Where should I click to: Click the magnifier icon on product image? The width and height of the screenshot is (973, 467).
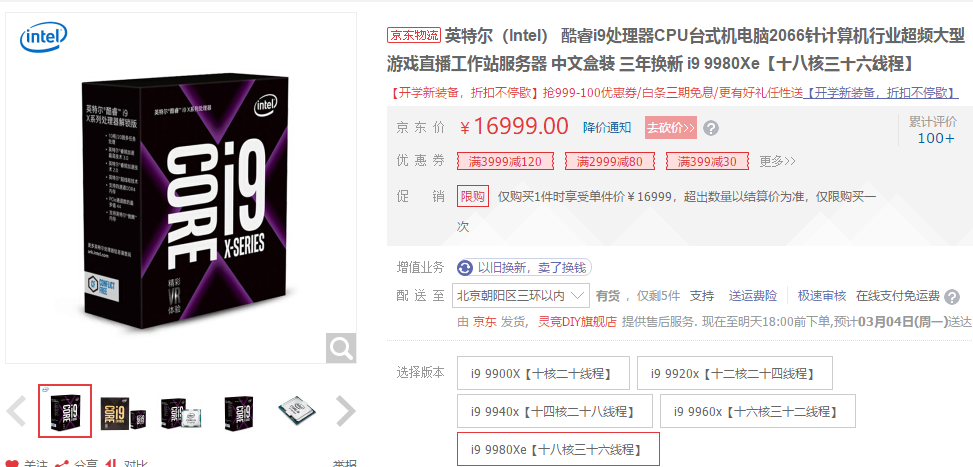(x=341, y=348)
